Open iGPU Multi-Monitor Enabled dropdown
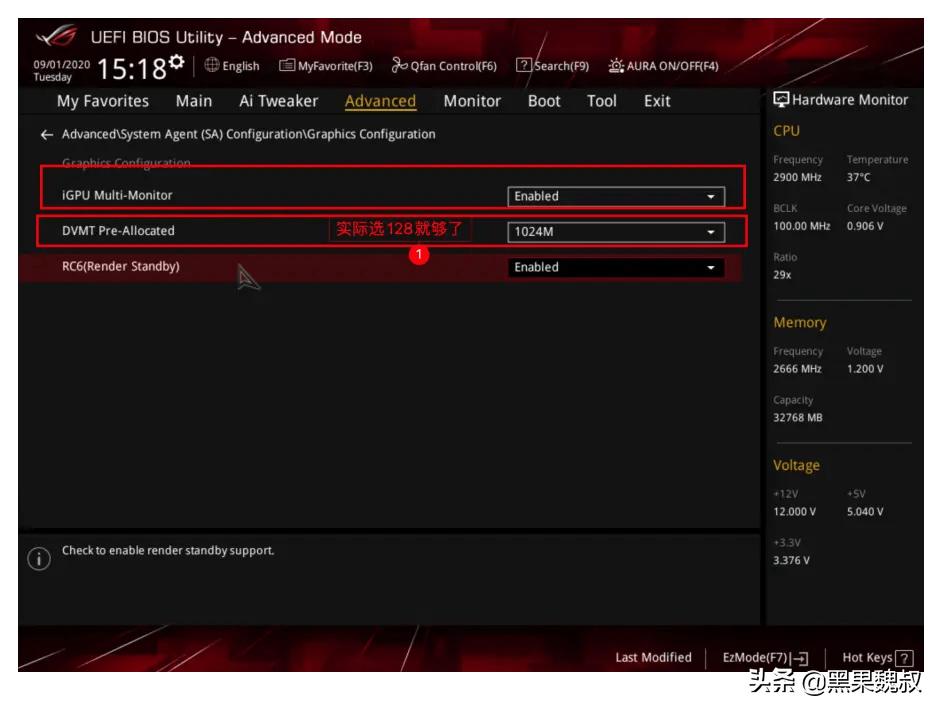 click(616, 197)
